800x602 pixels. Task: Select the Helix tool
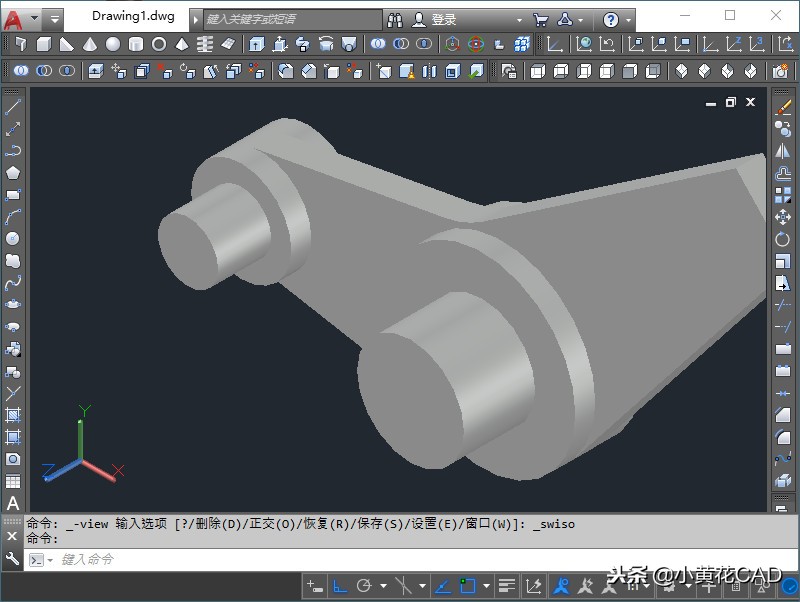(x=205, y=44)
